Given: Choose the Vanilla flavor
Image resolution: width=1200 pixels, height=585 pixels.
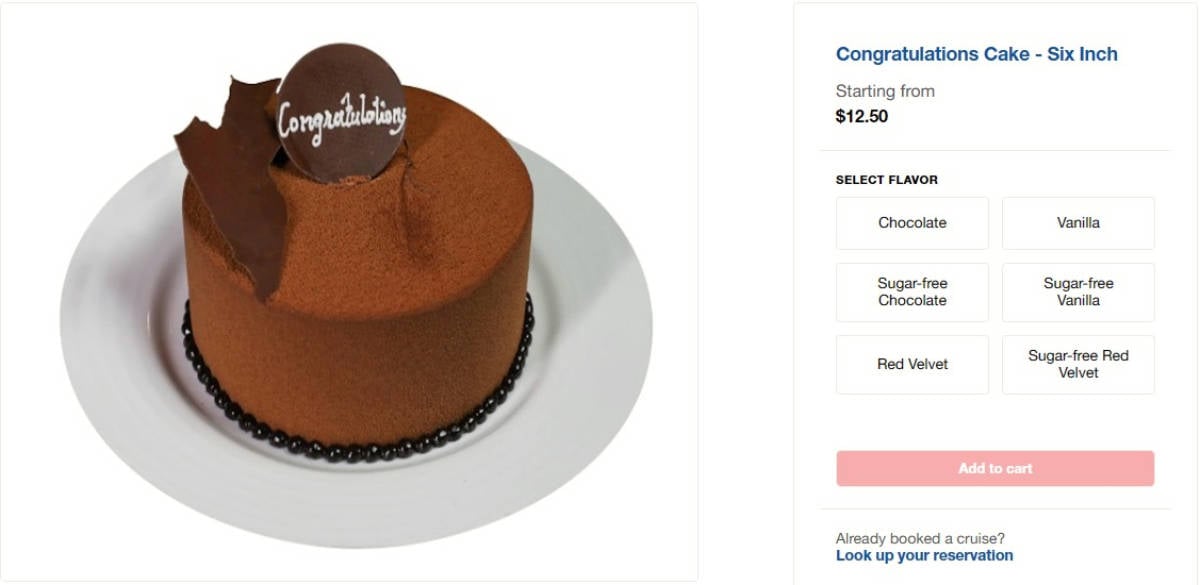Looking at the screenshot, I should [x=1078, y=223].
